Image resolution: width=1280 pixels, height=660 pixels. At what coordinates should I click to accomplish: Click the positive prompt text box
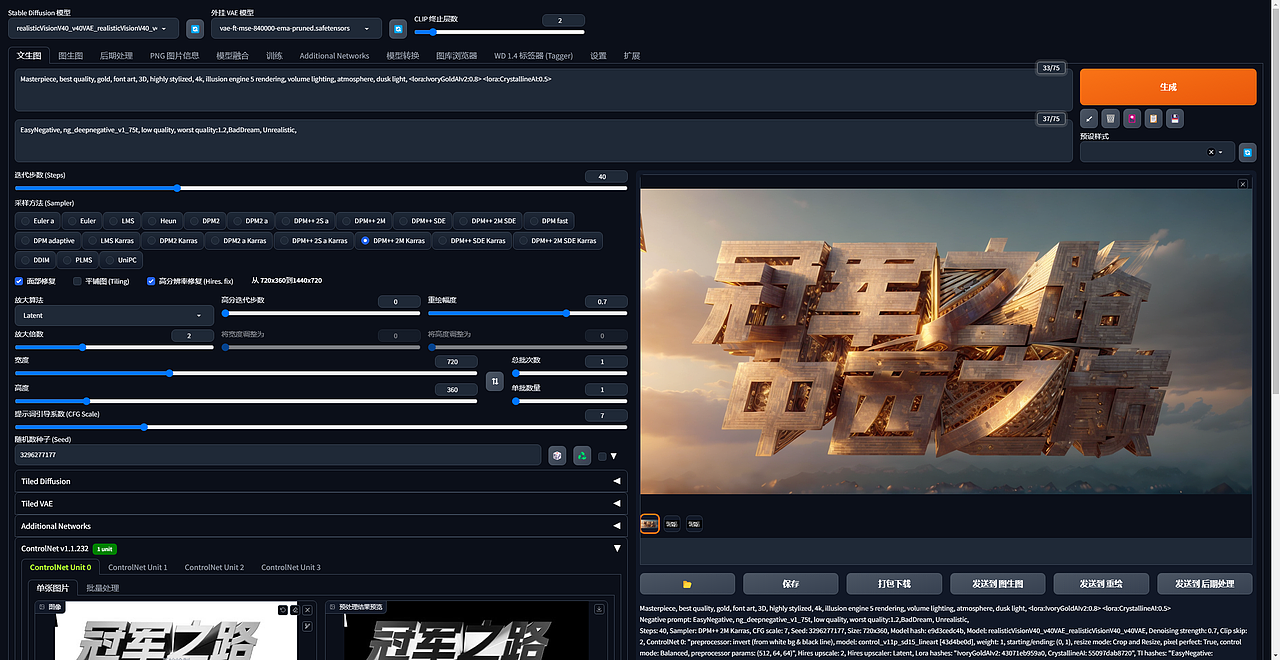click(543, 90)
